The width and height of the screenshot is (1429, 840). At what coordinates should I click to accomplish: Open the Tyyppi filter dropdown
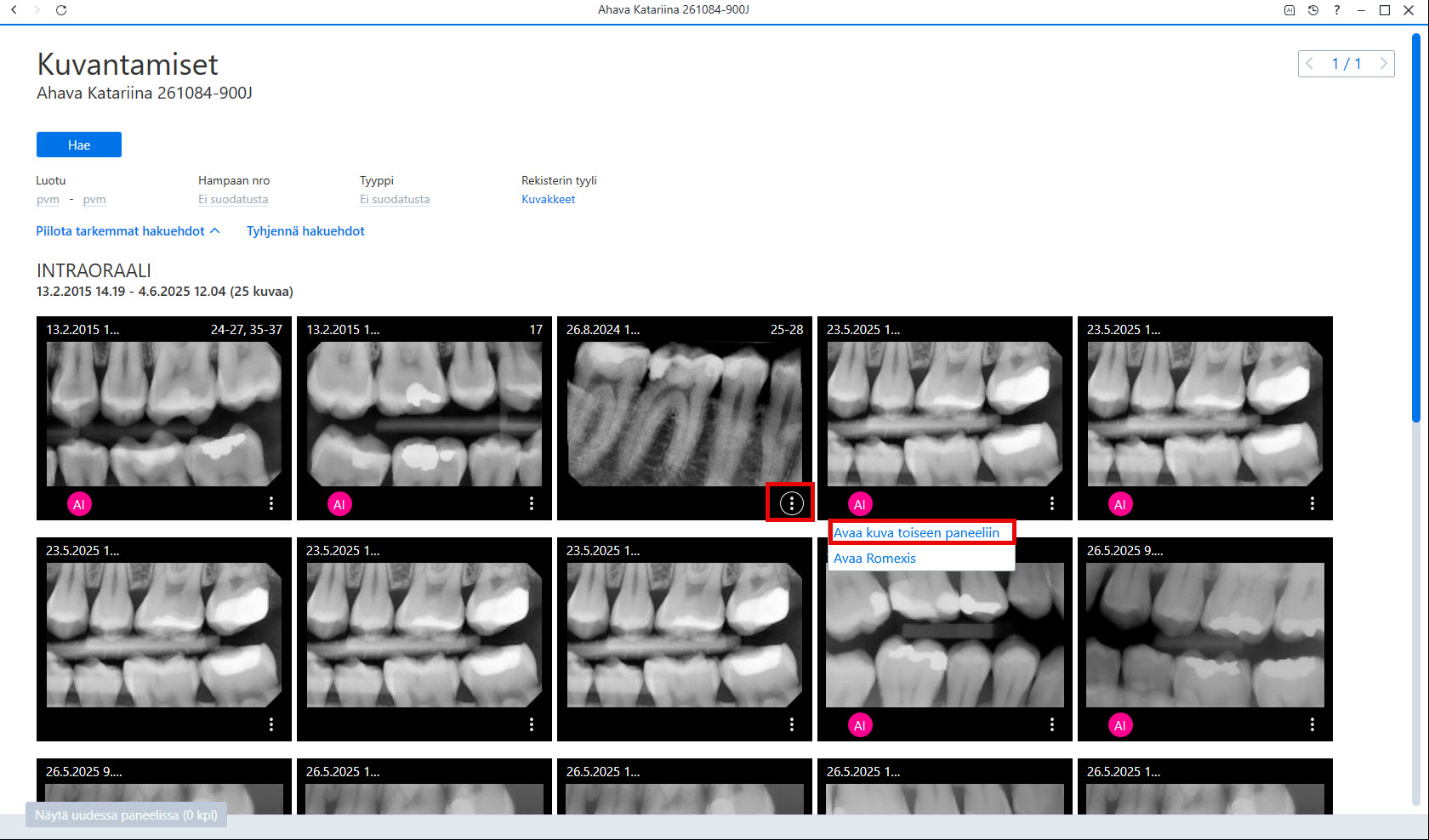[x=395, y=199]
